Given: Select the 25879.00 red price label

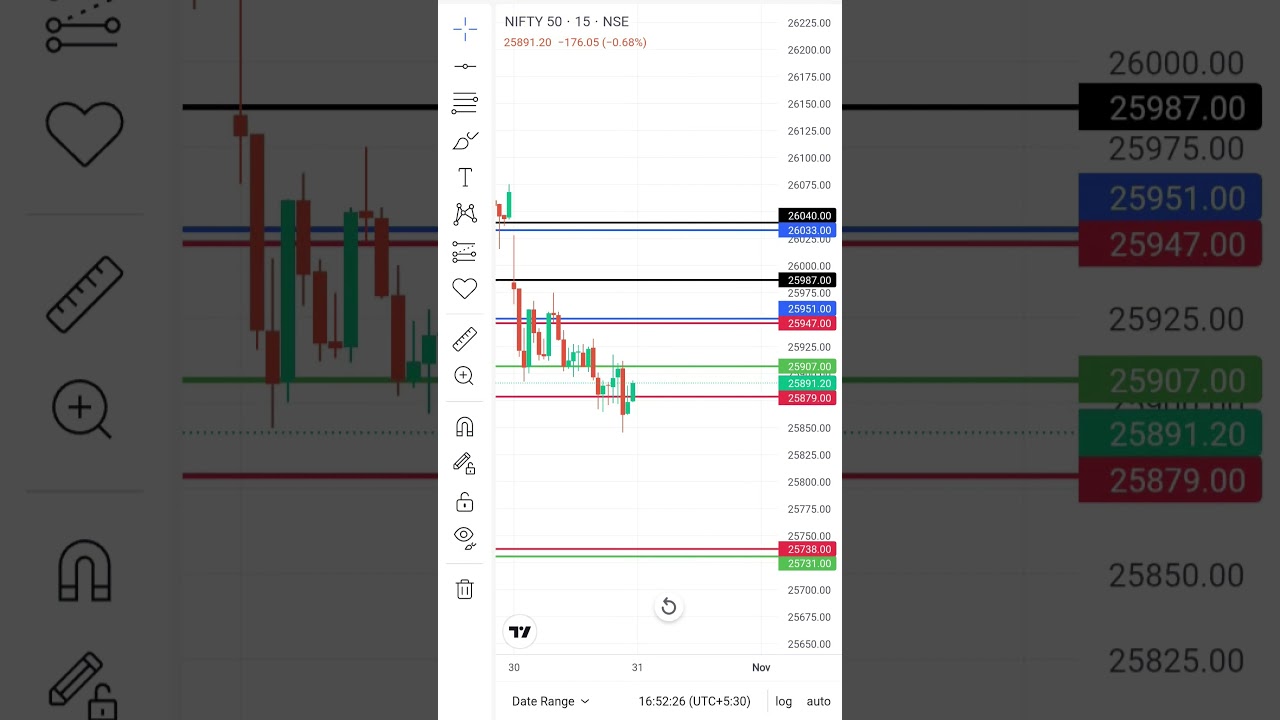Looking at the screenshot, I should click(x=809, y=398).
